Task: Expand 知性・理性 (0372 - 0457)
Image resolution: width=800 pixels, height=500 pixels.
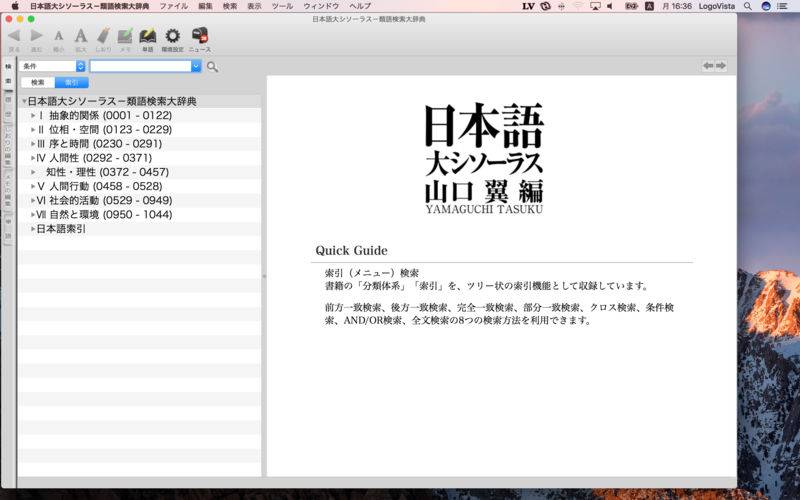Action: click(33, 172)
